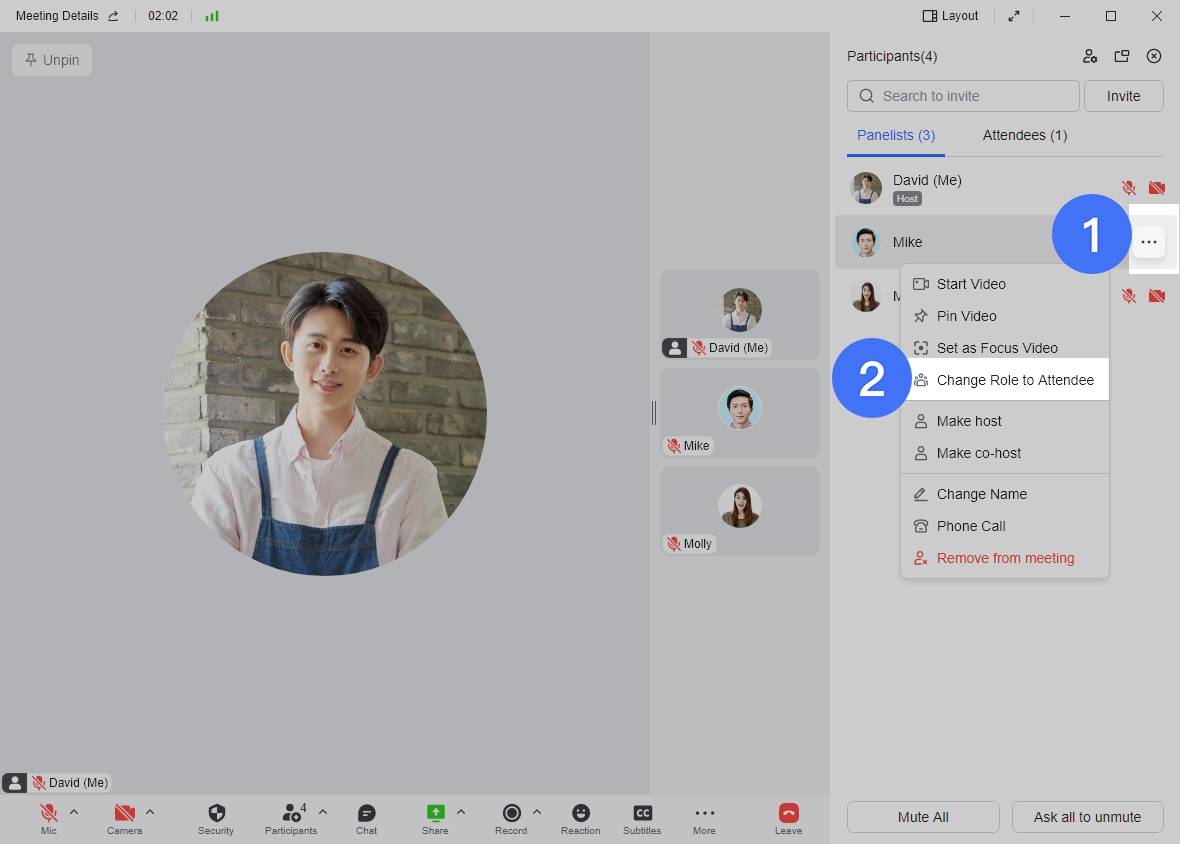The image size is (1180, 844).
Task: Click Ask all to unmute
Action: (x=1087, y=818)
